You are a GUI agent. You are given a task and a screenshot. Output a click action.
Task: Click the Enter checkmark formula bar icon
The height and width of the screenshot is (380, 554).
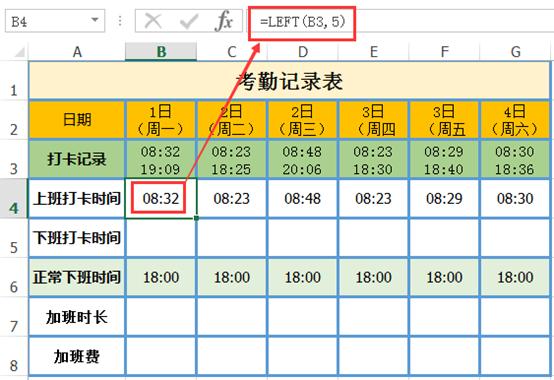[x=189, y=21]
